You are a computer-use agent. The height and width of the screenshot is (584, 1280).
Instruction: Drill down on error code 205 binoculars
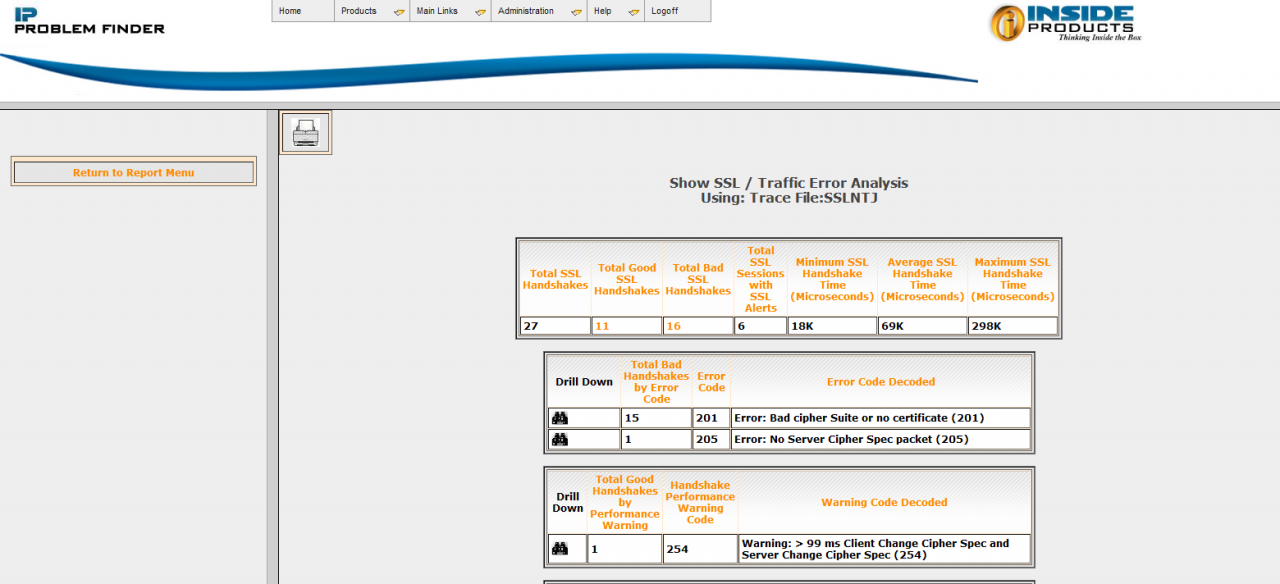pyautogui.click(x=560, y=439)
